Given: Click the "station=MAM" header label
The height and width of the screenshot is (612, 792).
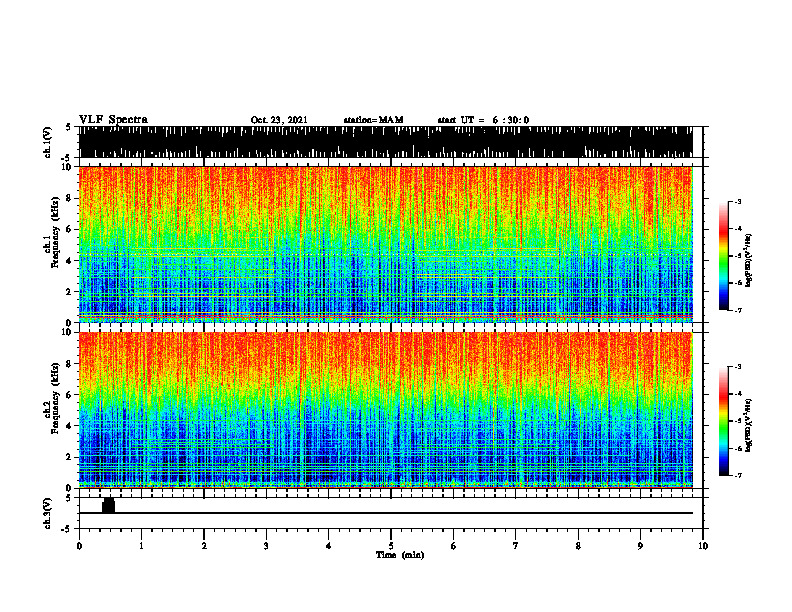Looking at the screenshot, I should coord(373,120).
